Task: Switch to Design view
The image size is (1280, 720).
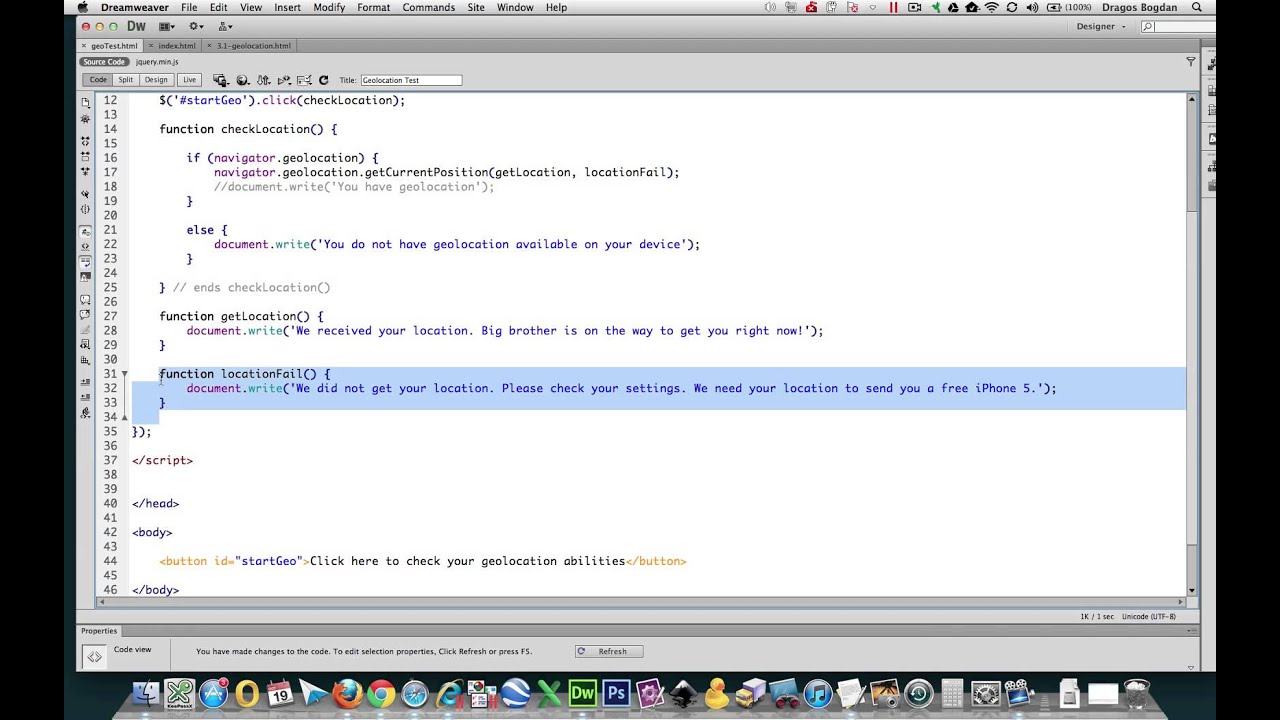Action: tap(156, 80)
